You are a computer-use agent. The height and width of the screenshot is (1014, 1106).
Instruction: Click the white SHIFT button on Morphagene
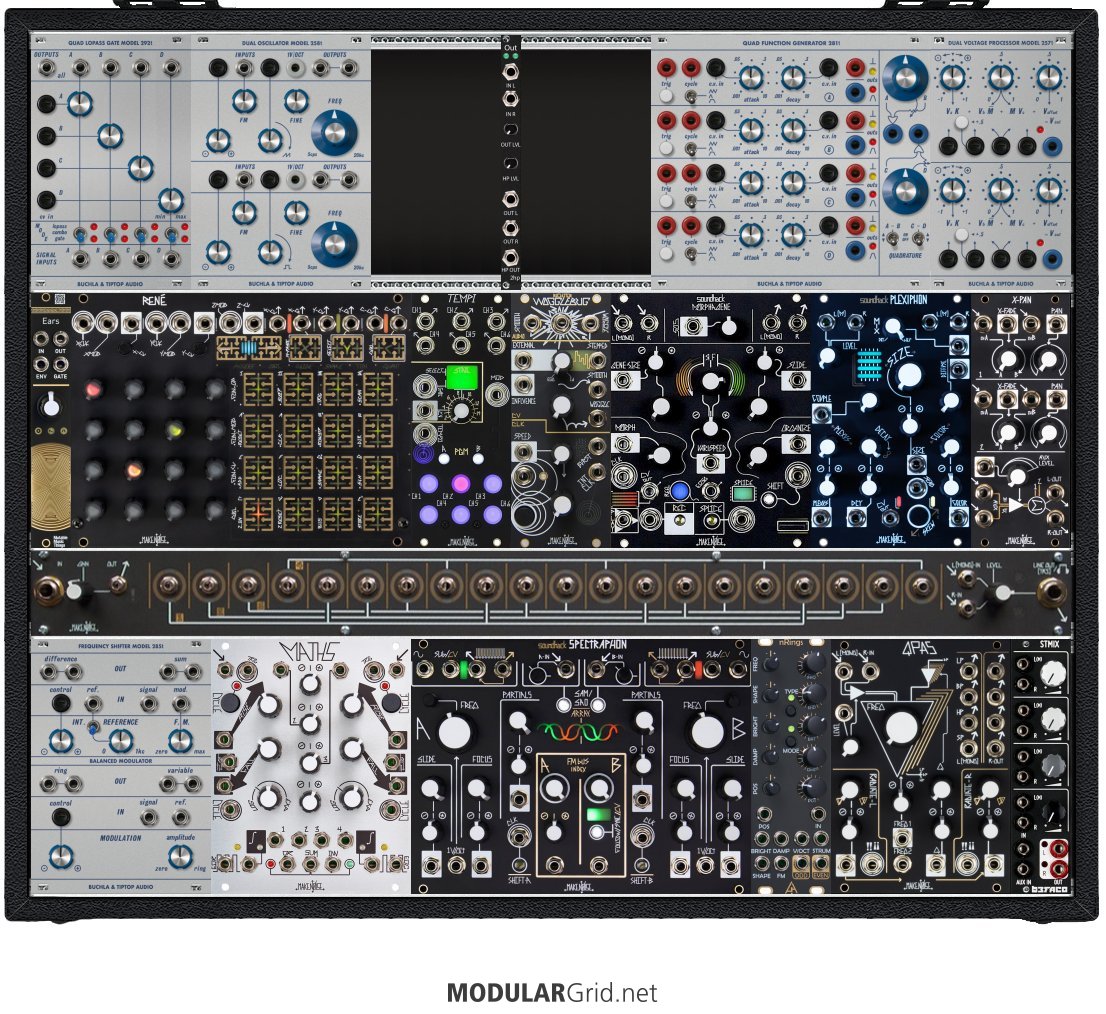pyautogui.click(x=769, y=499)
